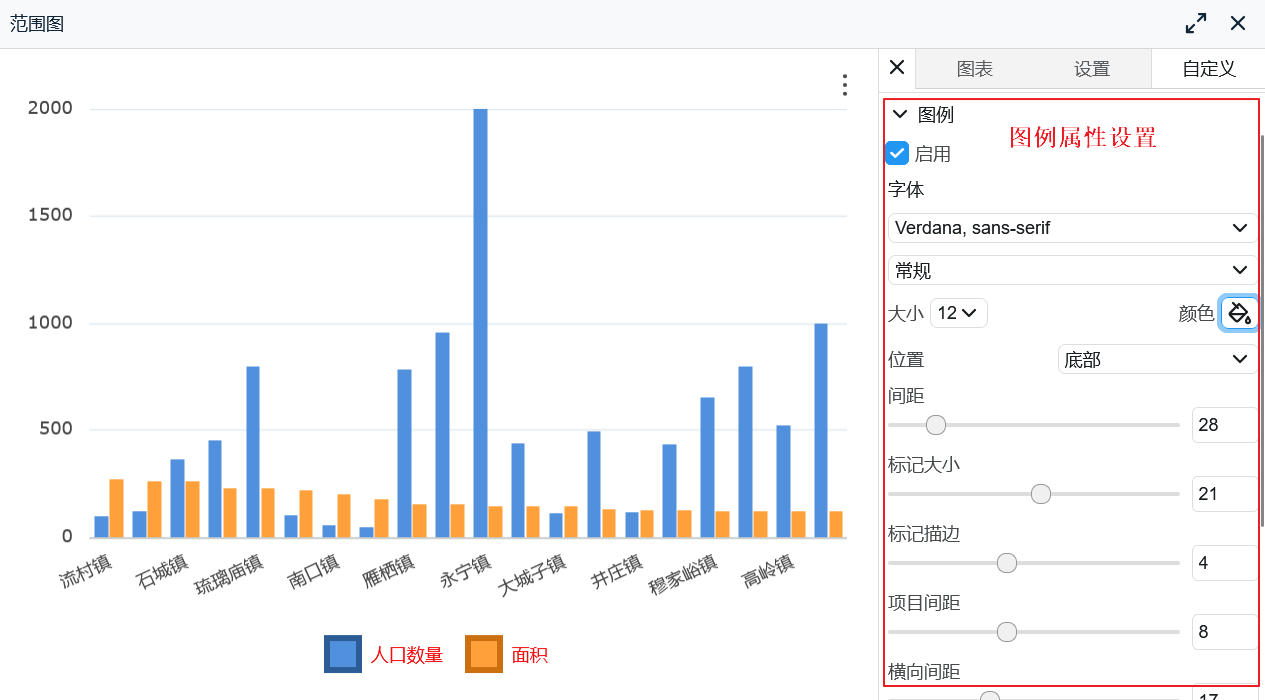Switch to the 设置 tab

pyautogui.click(x=1092, y=69)
